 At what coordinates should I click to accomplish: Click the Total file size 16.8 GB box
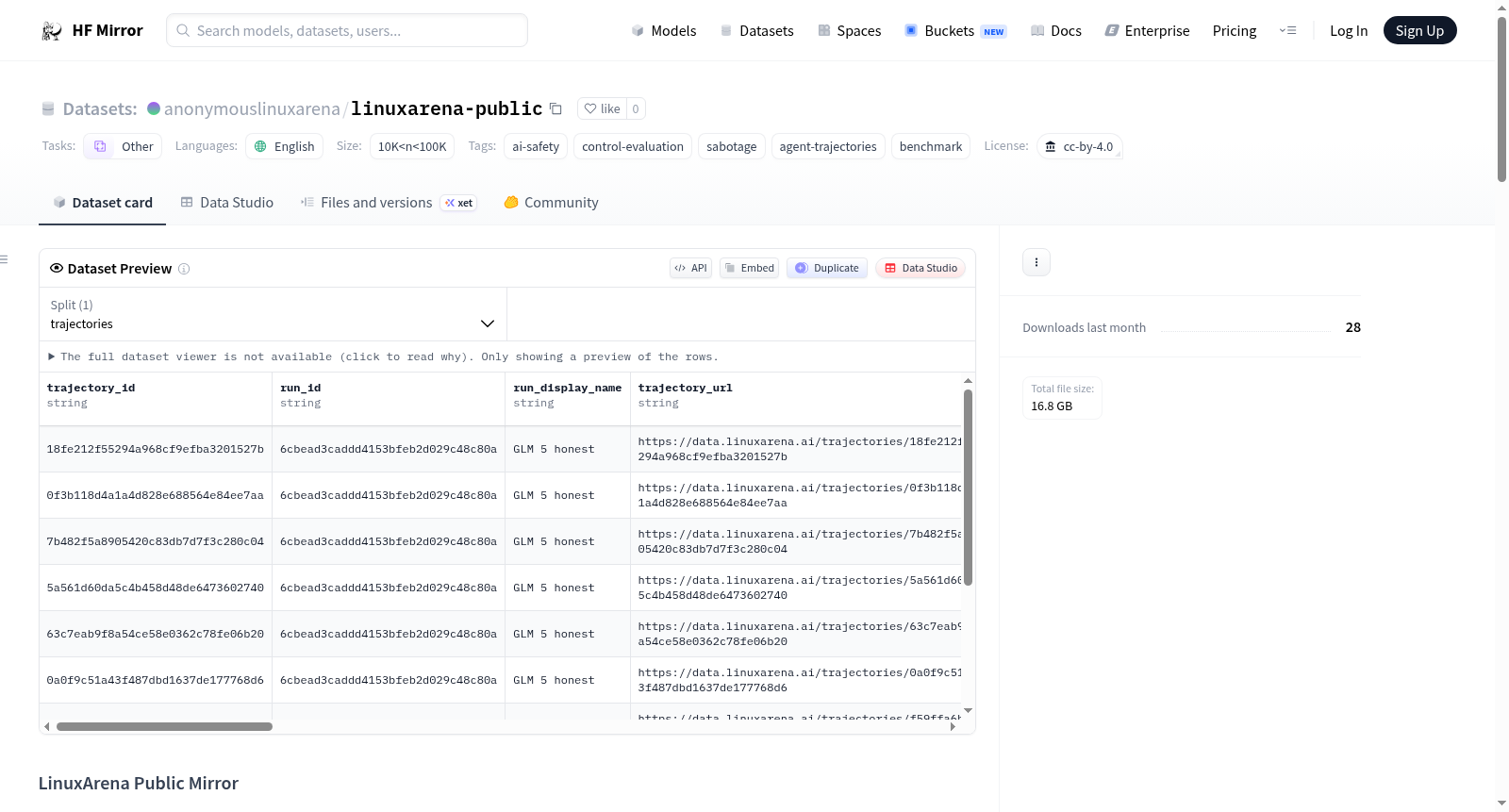[x=1062, y=398]
